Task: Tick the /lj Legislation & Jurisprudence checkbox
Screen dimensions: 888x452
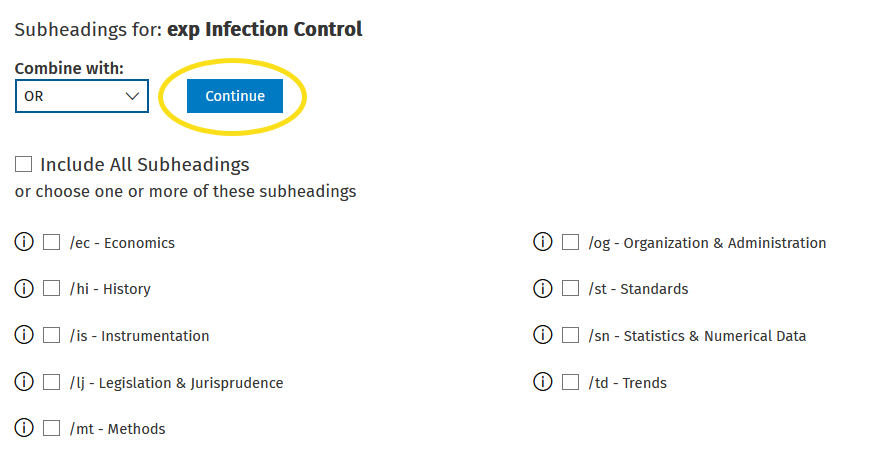Action: pyautogui.click(x=52, y=382)
